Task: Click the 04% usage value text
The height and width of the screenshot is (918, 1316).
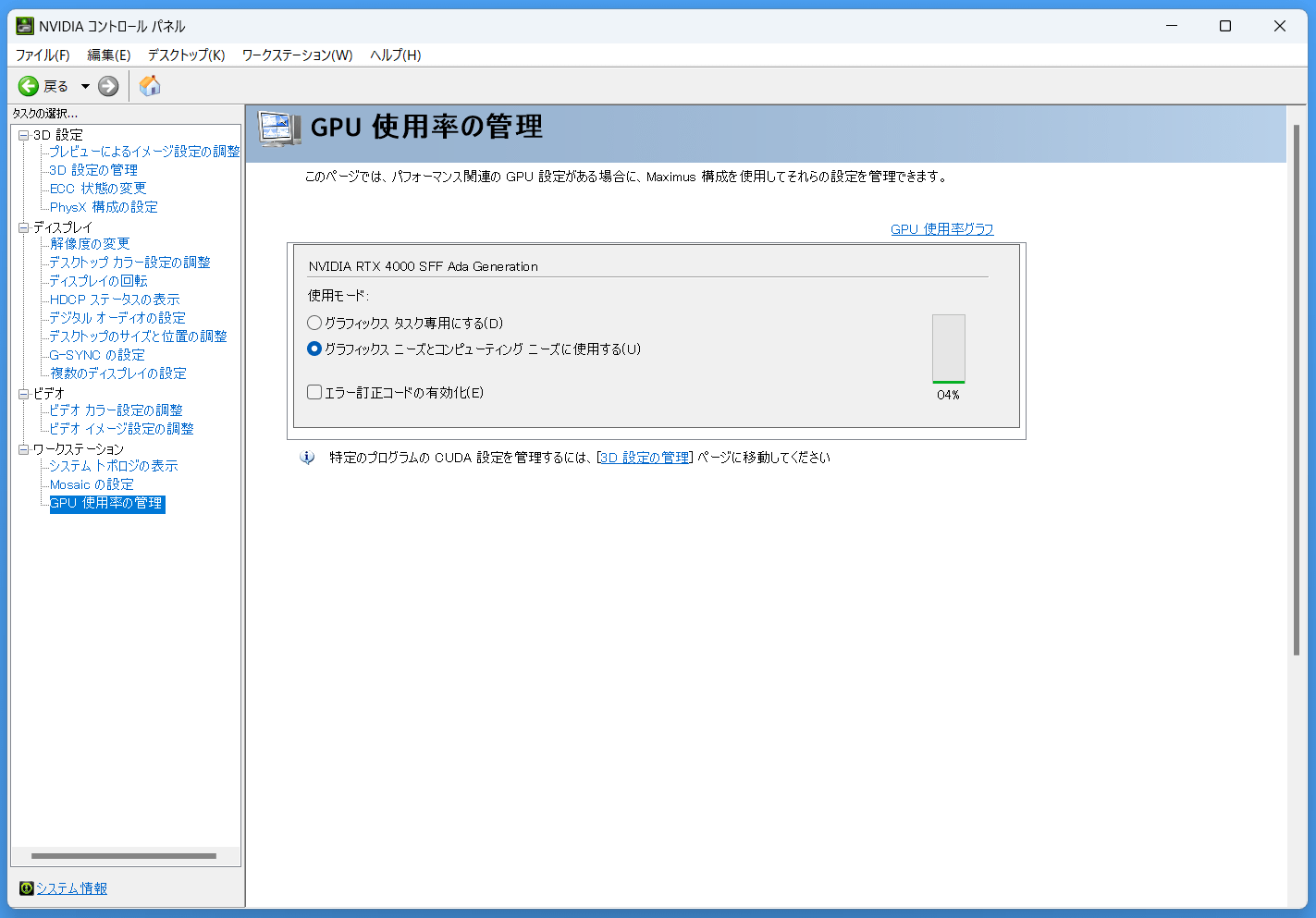Action: point(948,395)
